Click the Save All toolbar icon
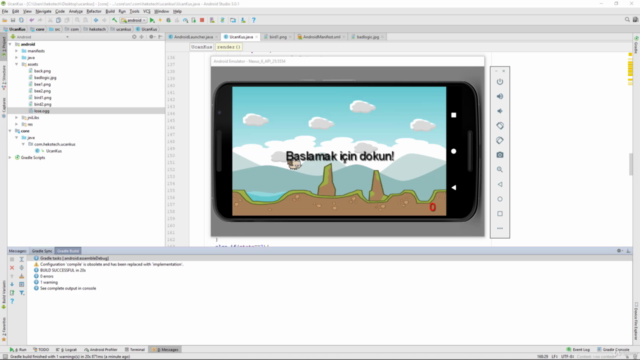The height and width of the screenshot is (360, 640). [x=13, y=20]
